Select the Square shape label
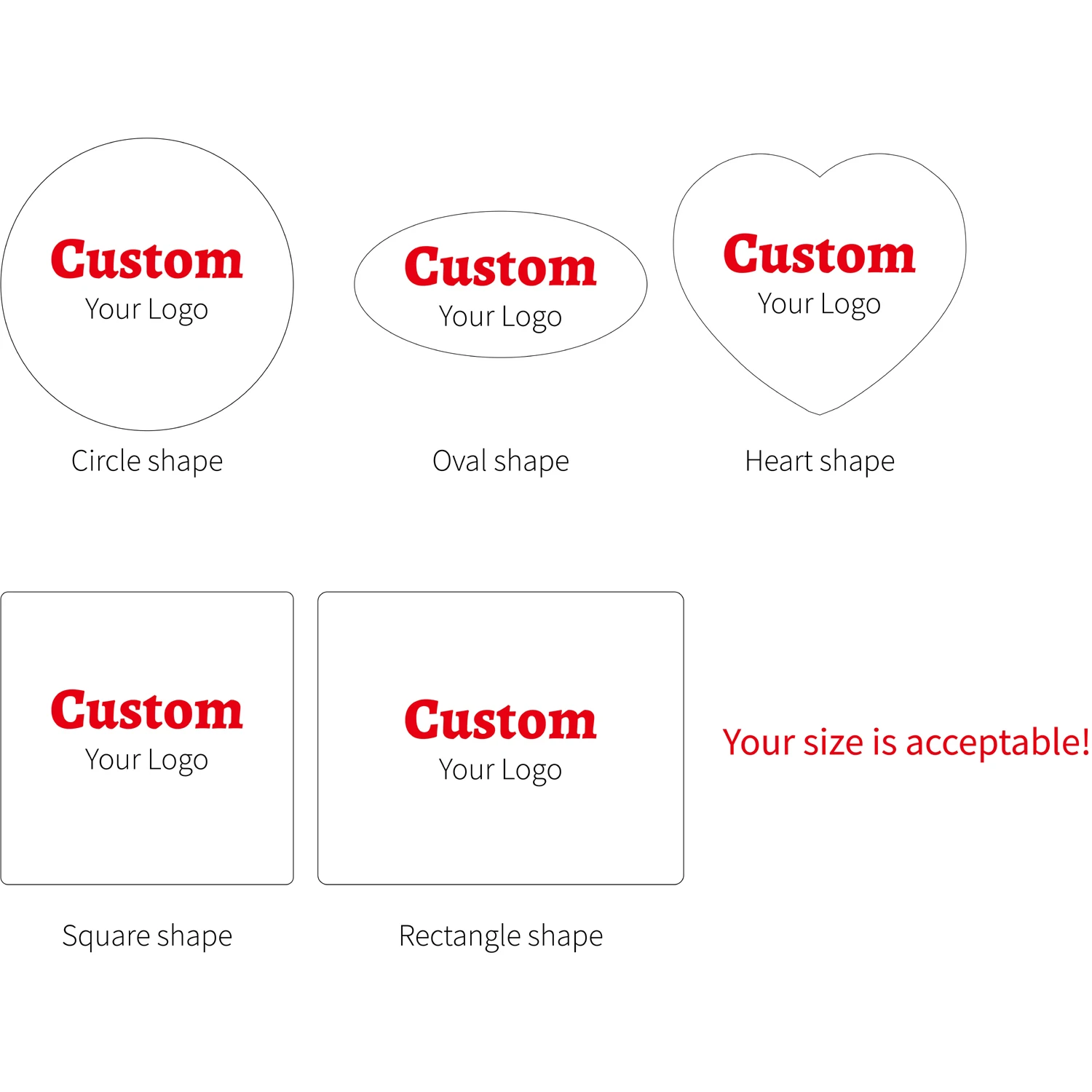Image resolution: width=1092 pixels, height=1092 pixels. click(x=147, y=935)
